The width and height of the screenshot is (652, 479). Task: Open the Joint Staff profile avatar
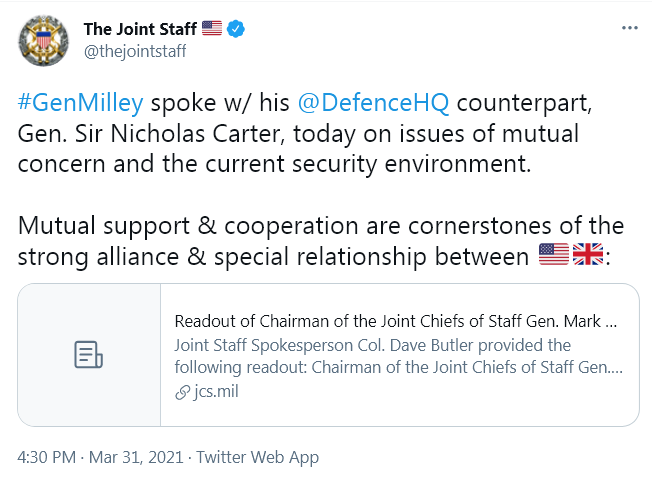click(44, 41)
